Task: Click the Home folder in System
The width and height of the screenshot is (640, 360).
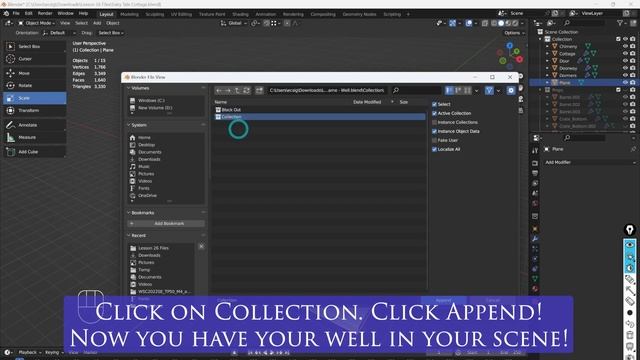Action: point(144,138)
